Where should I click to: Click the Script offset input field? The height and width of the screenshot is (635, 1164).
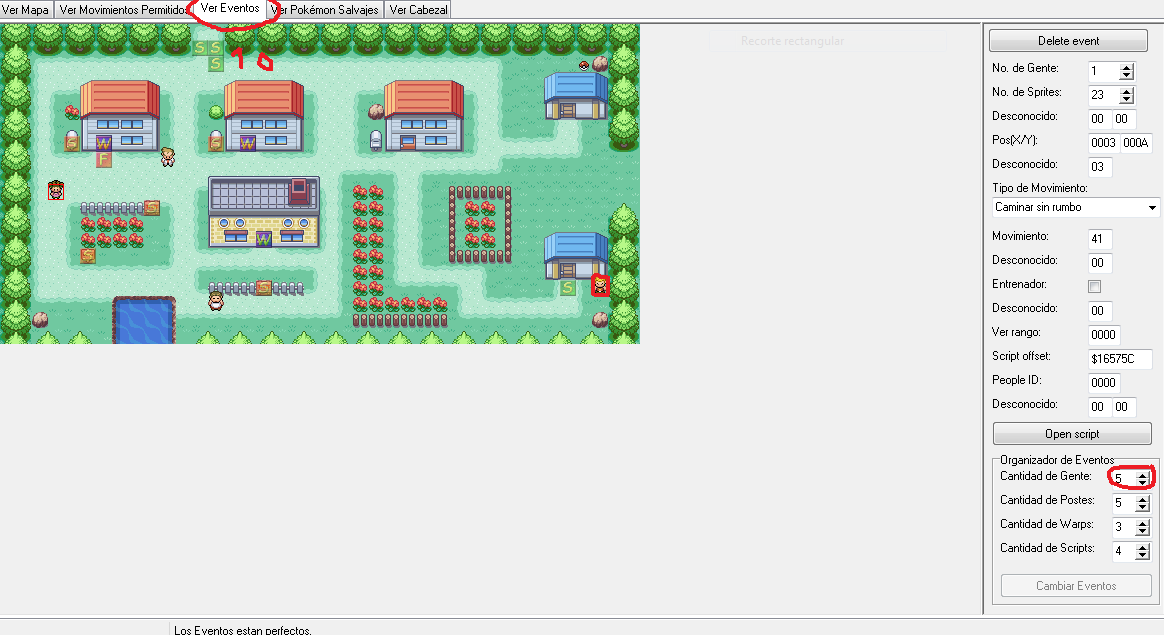pyautogui.click(x=1119, y=359)
